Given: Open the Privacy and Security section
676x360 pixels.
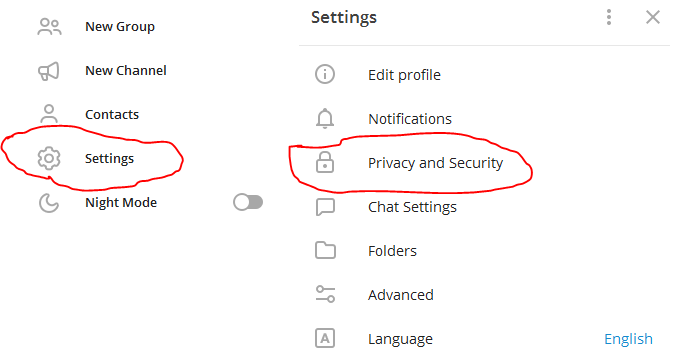Looking at the screenshot, I should [435, 163].
